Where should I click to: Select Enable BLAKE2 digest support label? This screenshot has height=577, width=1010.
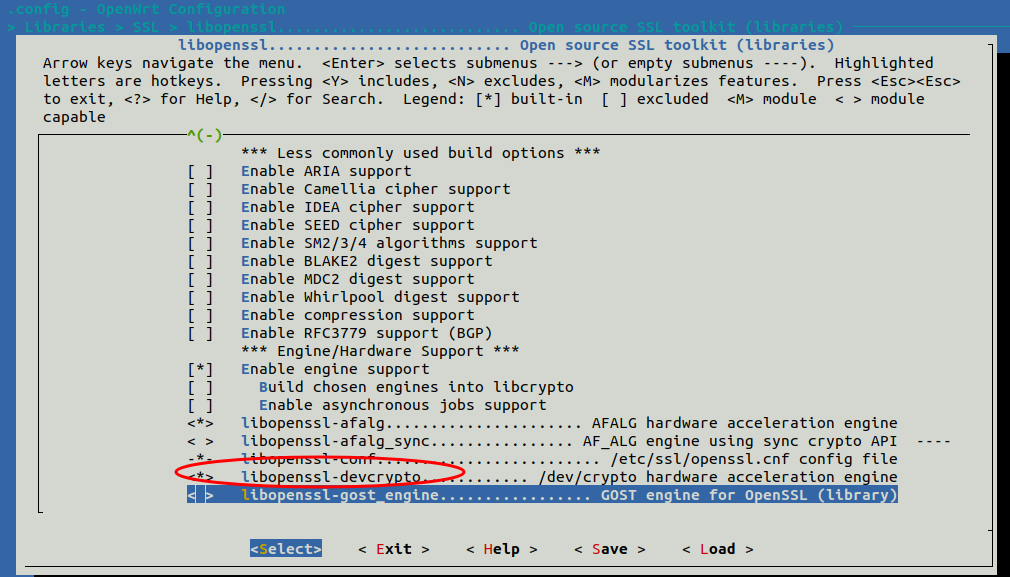click(x=367, y=261)
